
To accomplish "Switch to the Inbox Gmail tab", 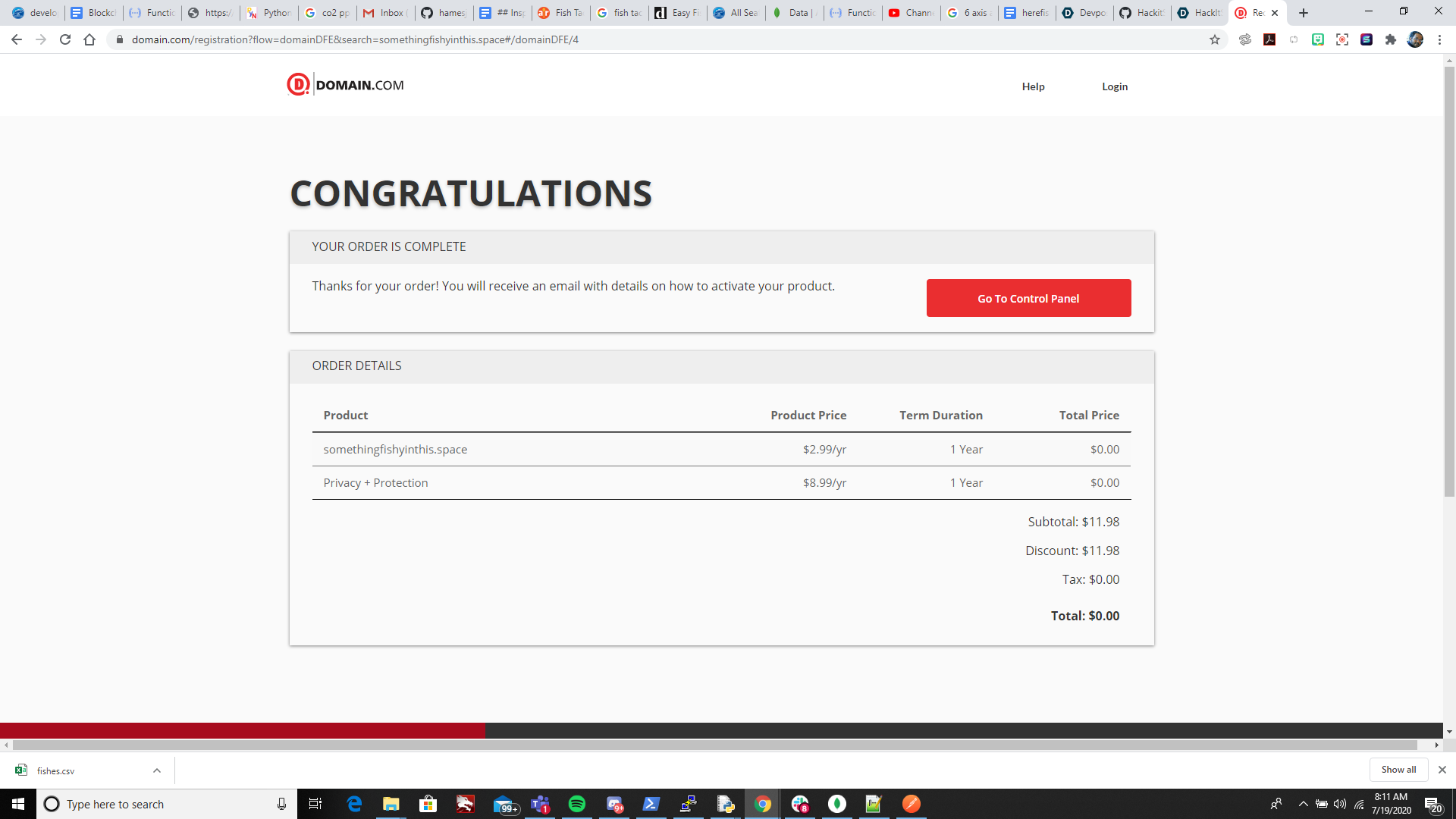I will click(x=385, y=13).
